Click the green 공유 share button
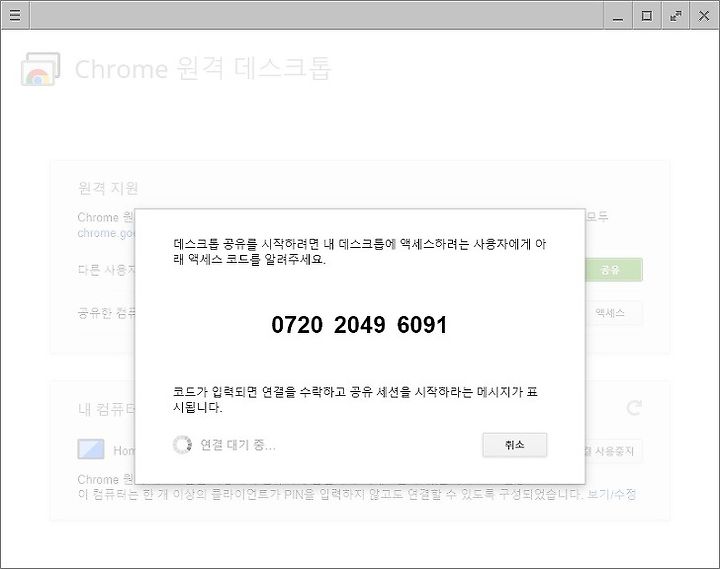This screenshot has width=720, height=569. [613, 270]
